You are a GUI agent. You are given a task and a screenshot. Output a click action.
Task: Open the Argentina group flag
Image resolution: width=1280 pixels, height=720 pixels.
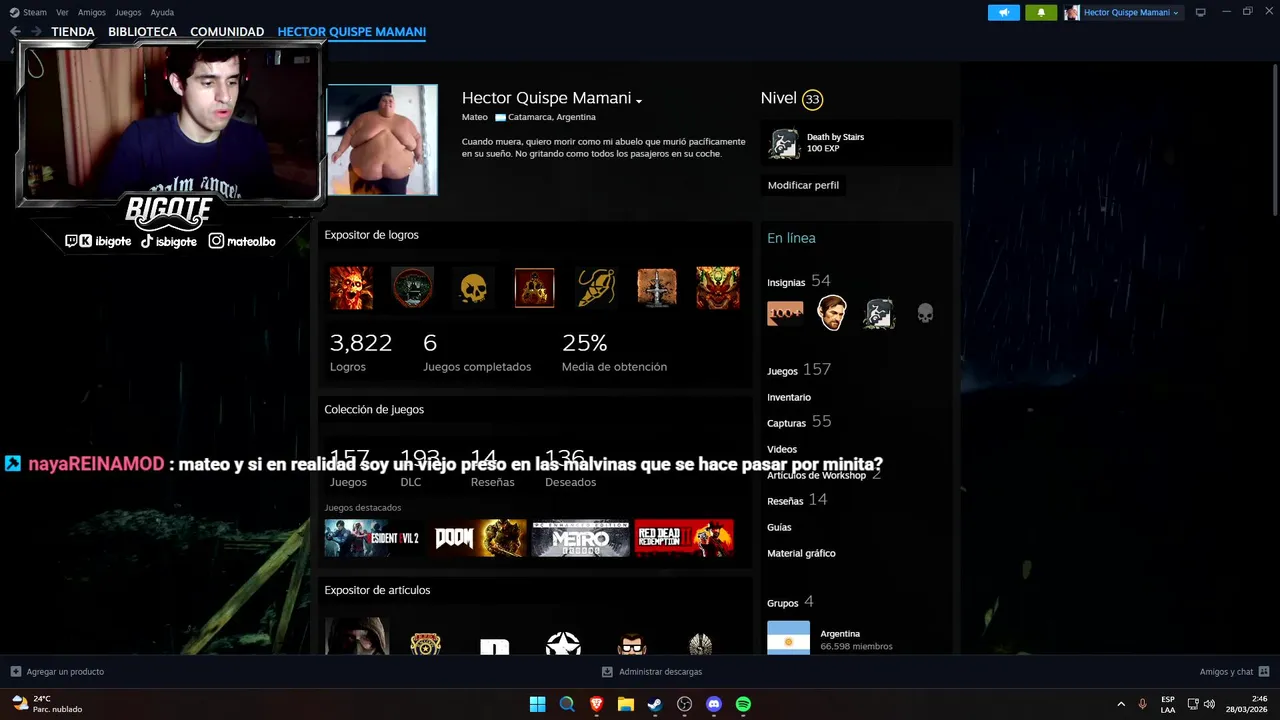788,638
